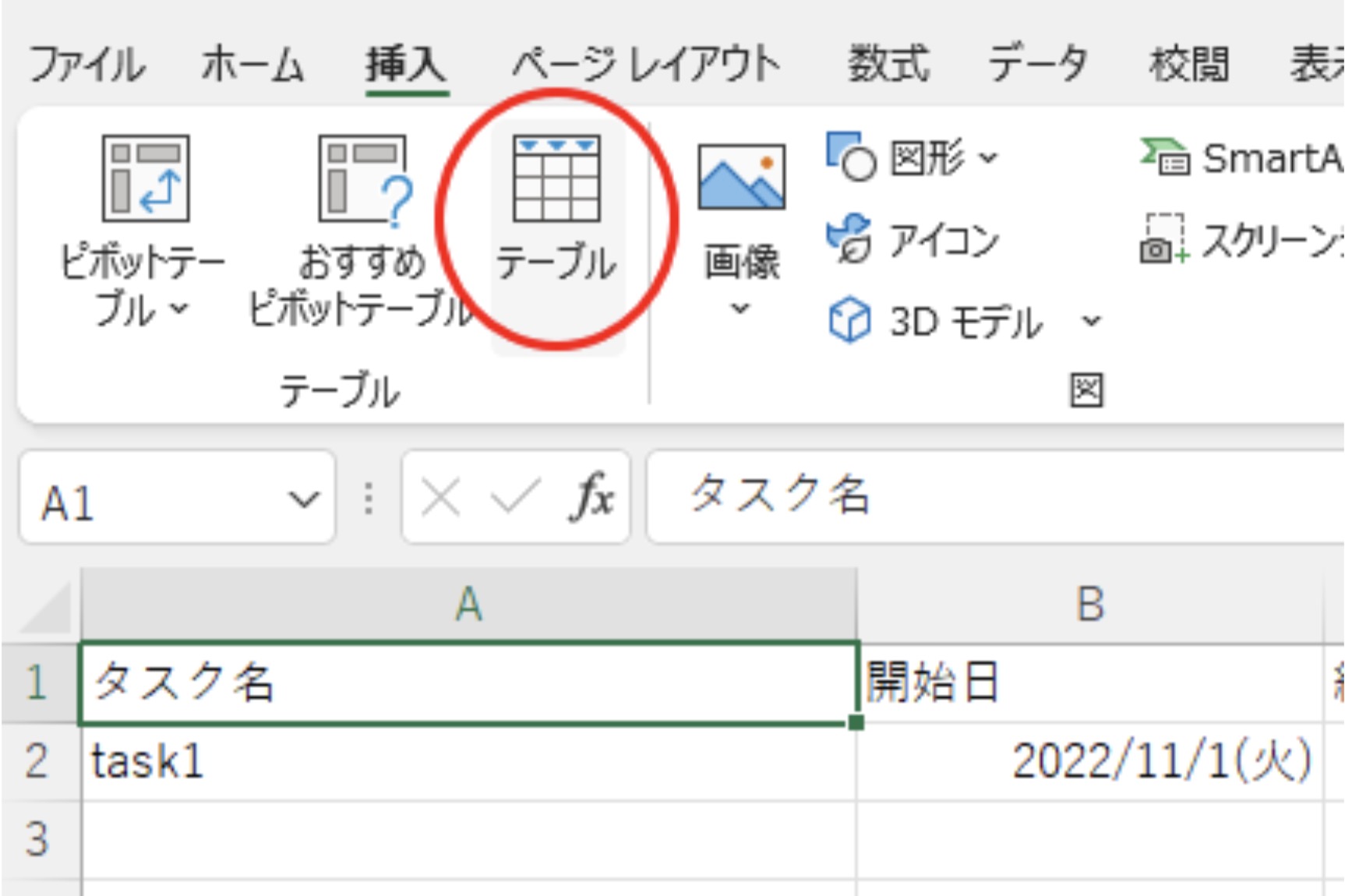Select cell B1 containing 開始日
1345x896 pixels.
1090,683
